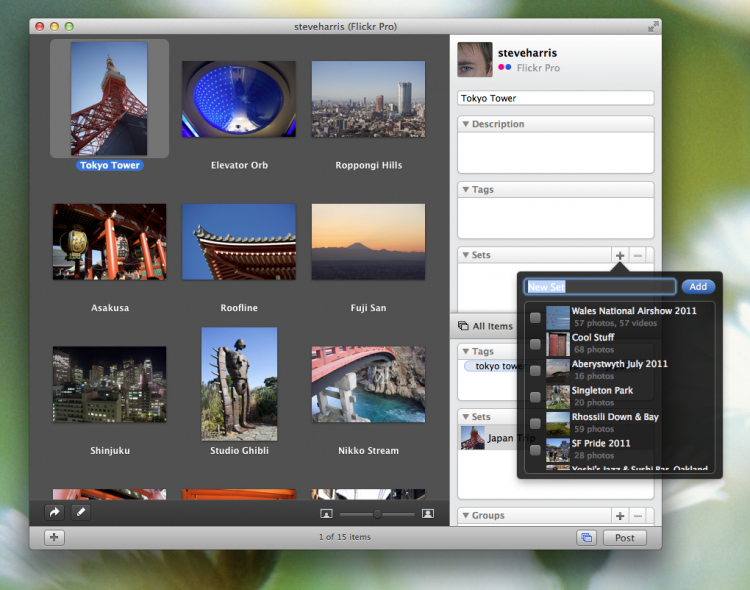
Task: Click the Elevator Orb caption label
Action: [x=239, y=165]
